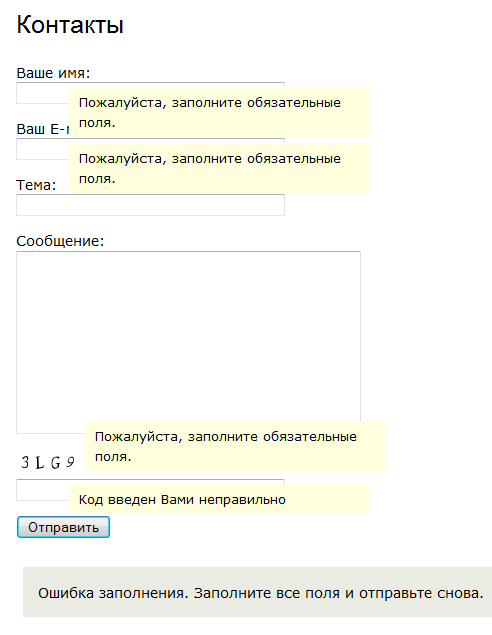Click the letter G in the captcha
This screenshot has height=635, width=492.
click(x=55, y=462)
